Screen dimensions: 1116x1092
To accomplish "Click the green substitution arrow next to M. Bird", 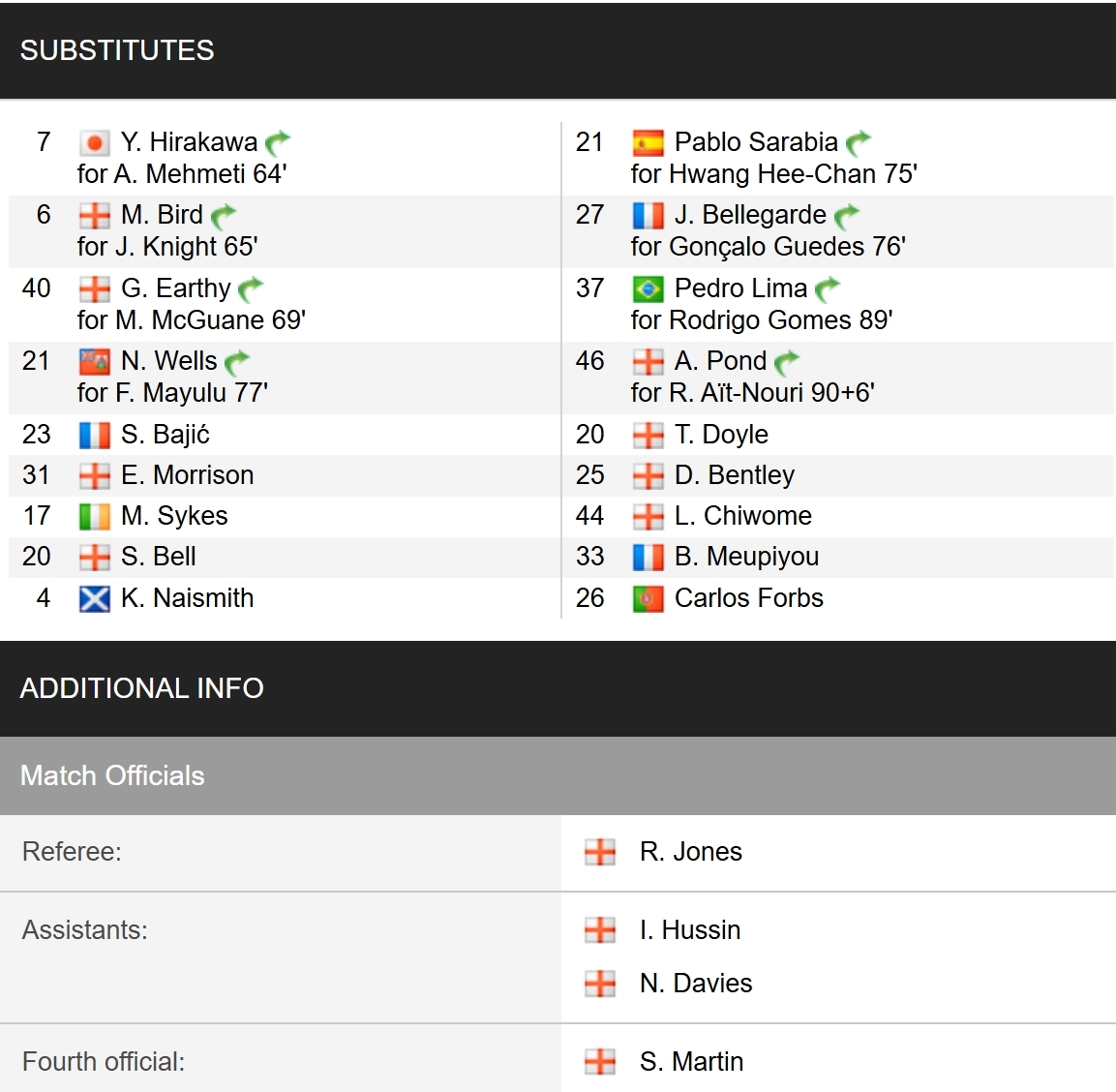I will coord(224,216).
